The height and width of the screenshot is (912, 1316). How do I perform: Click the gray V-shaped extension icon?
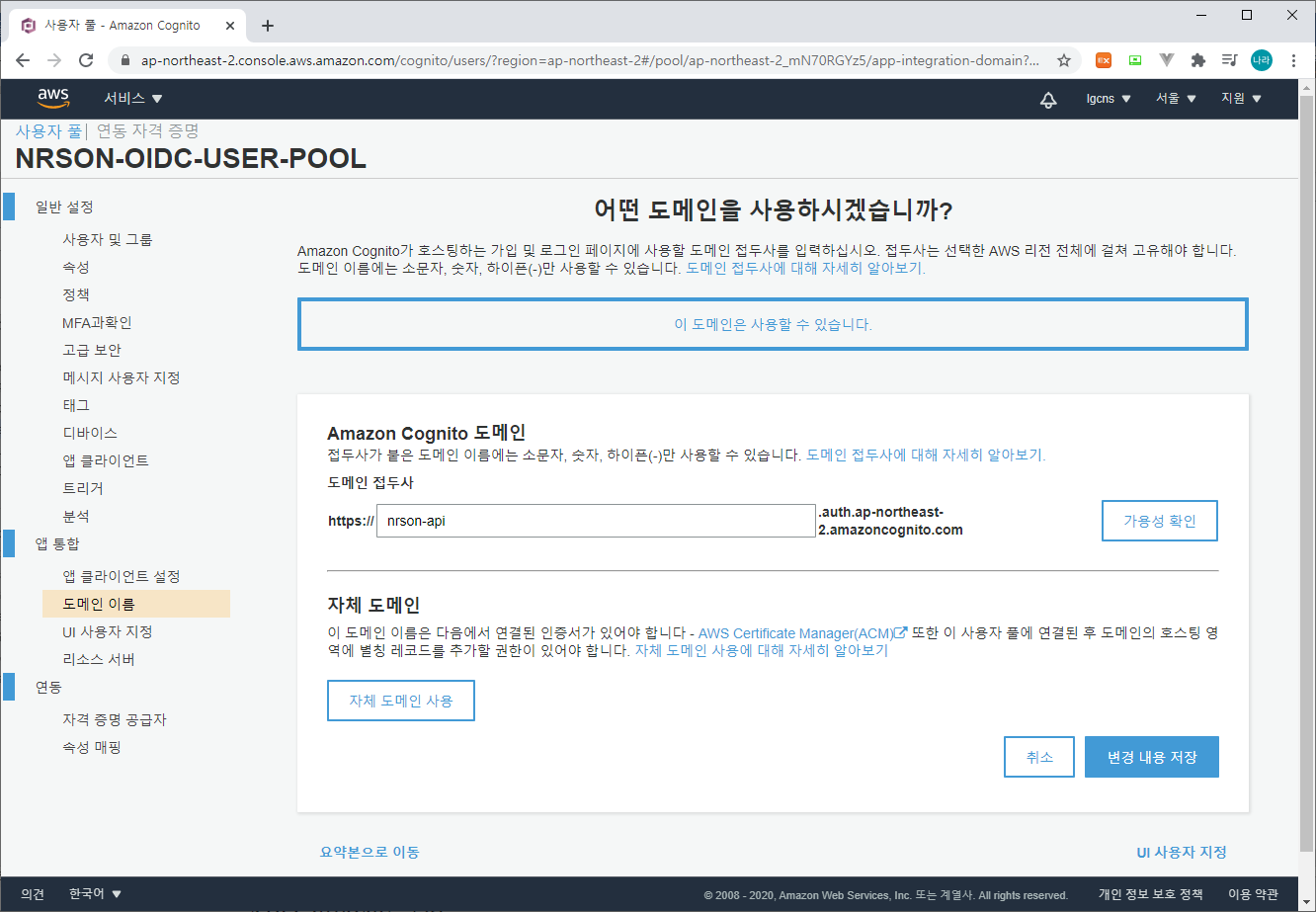[1167, 60]
